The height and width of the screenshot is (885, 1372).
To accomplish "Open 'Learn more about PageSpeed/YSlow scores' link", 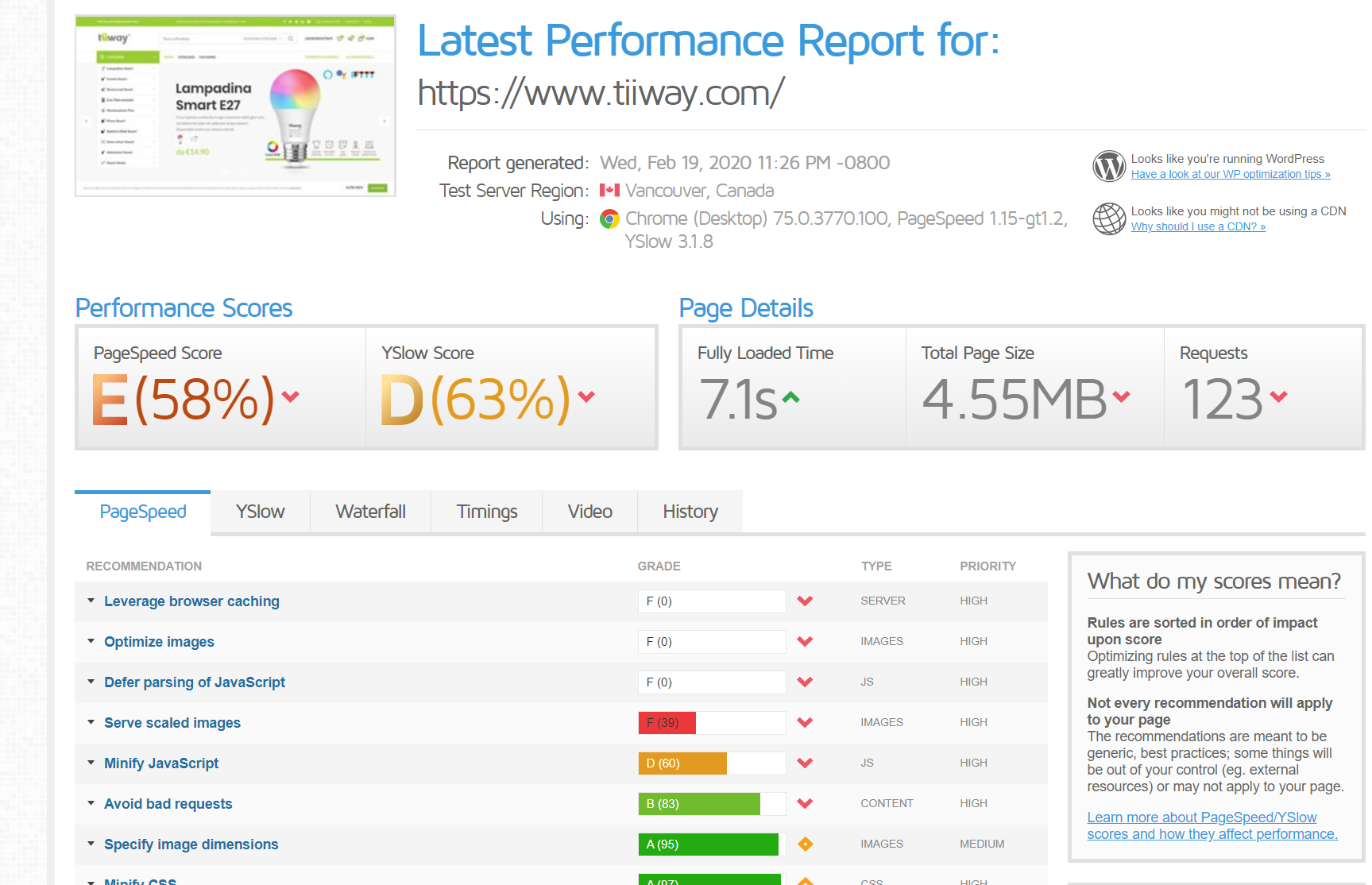I will (x=1212, y=826).
